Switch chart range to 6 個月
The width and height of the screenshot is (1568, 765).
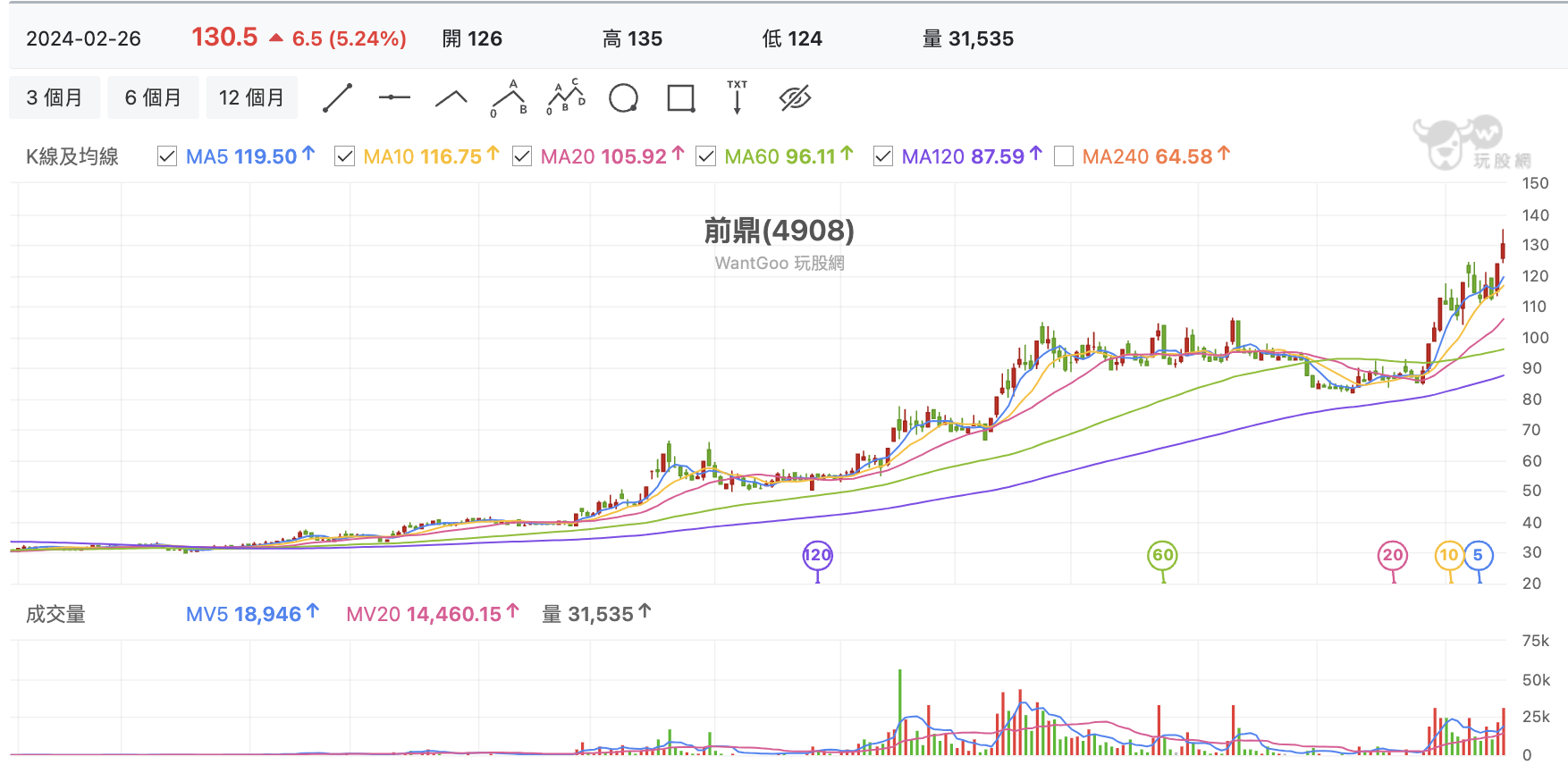pyautogui.click(x=153, y=97)
